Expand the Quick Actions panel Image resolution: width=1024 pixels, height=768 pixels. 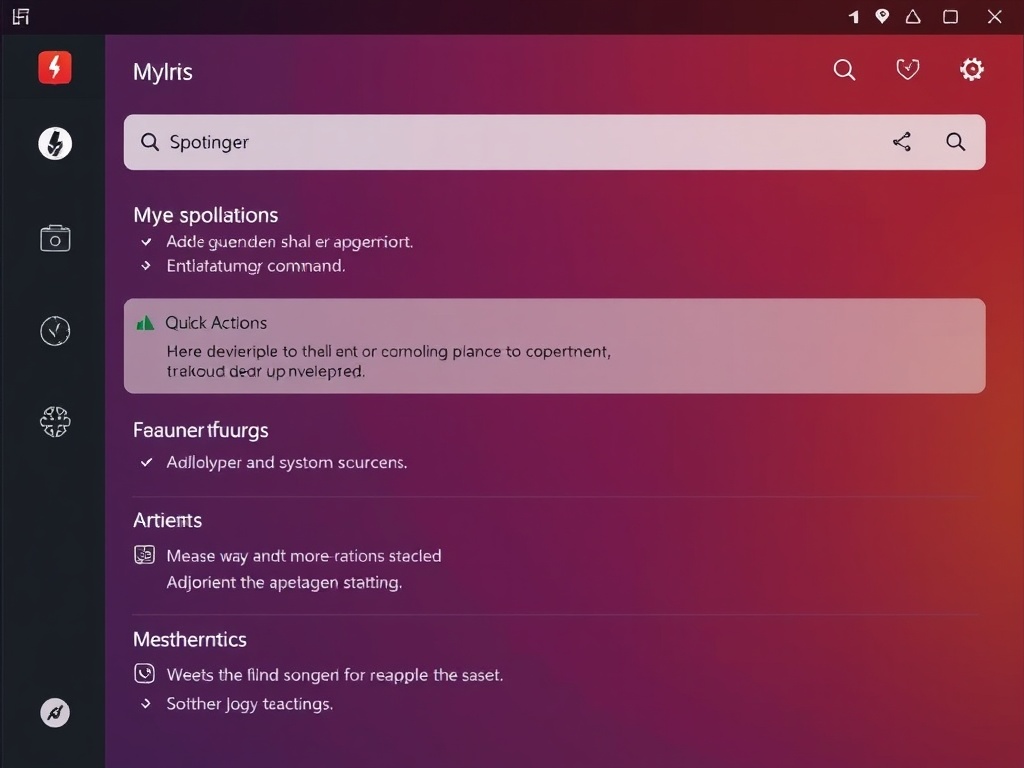pos(555,345)
